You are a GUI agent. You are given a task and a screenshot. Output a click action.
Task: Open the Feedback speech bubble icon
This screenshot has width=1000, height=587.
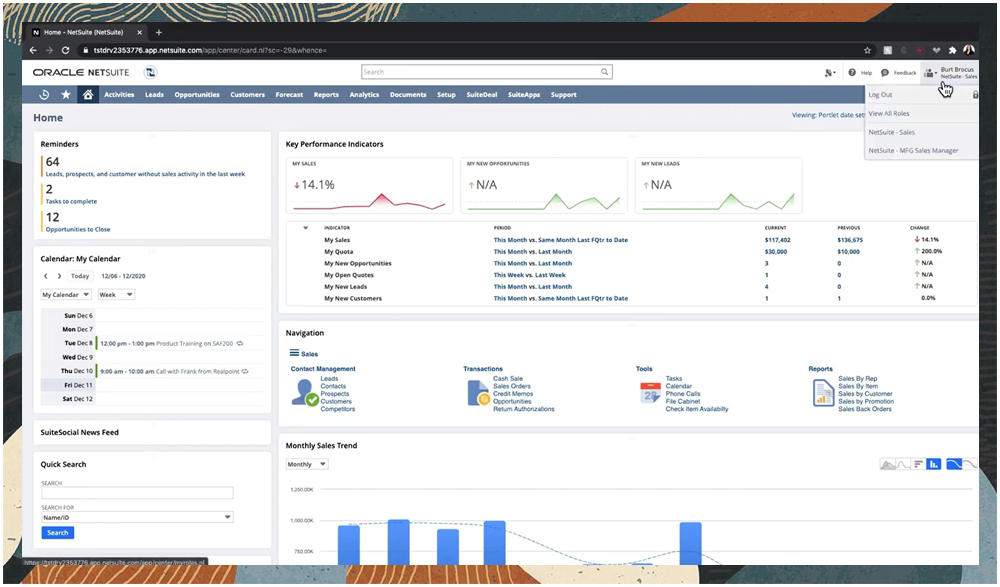885,73
